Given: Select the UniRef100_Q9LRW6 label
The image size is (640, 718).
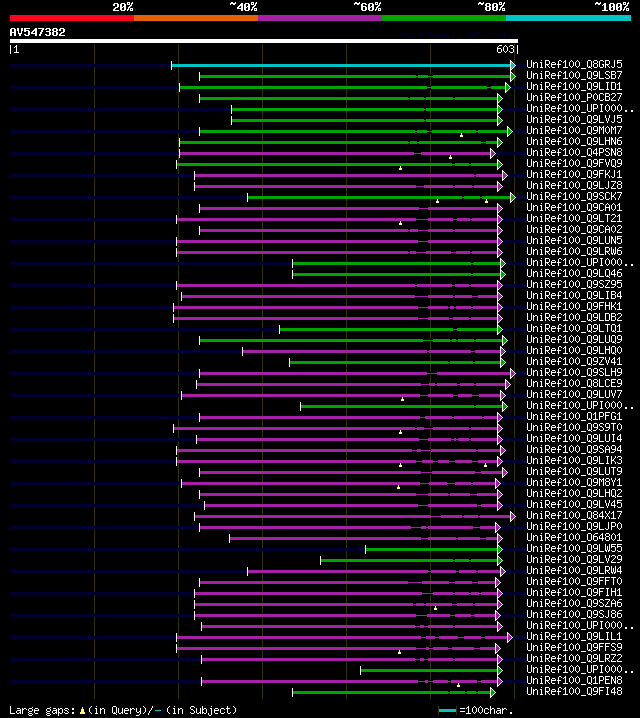Looking at the screenshot, I should (x=574, y=251).
